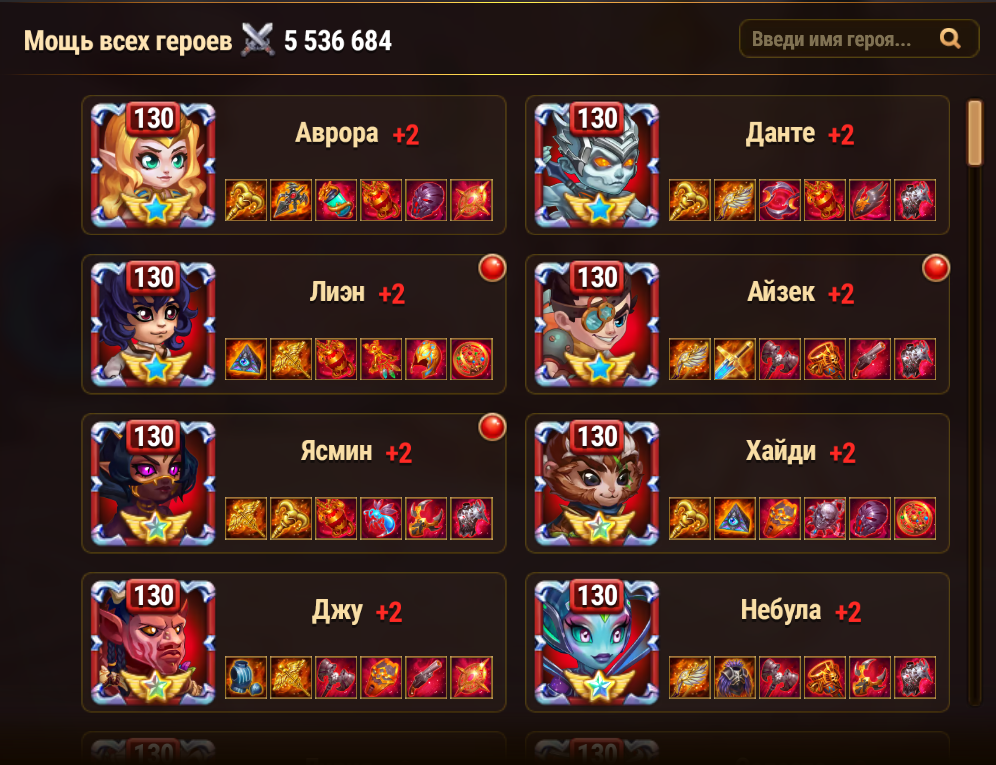Focus the hero name search field
Screen dimensions: 996x765
point(859,39)
